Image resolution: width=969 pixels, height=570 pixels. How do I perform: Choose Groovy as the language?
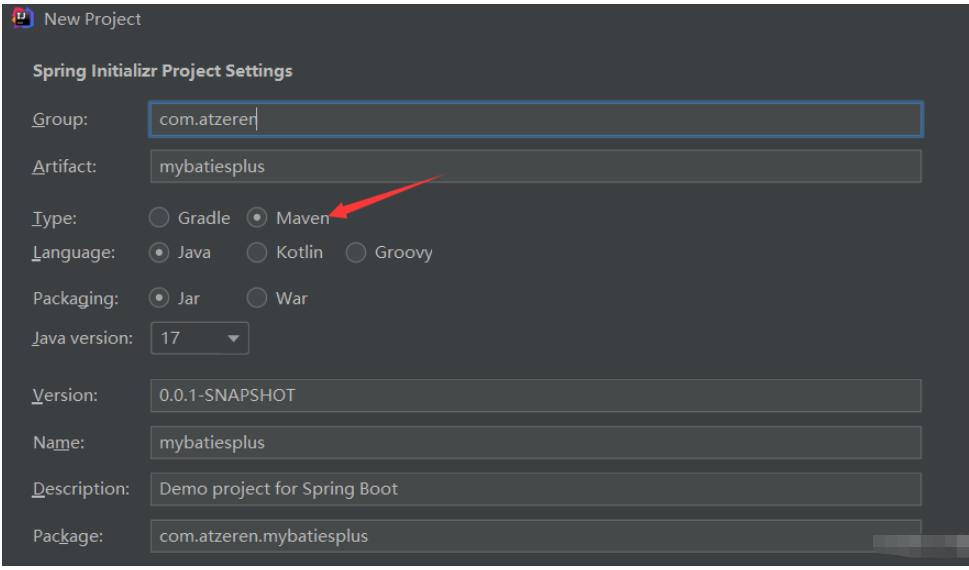356,253
